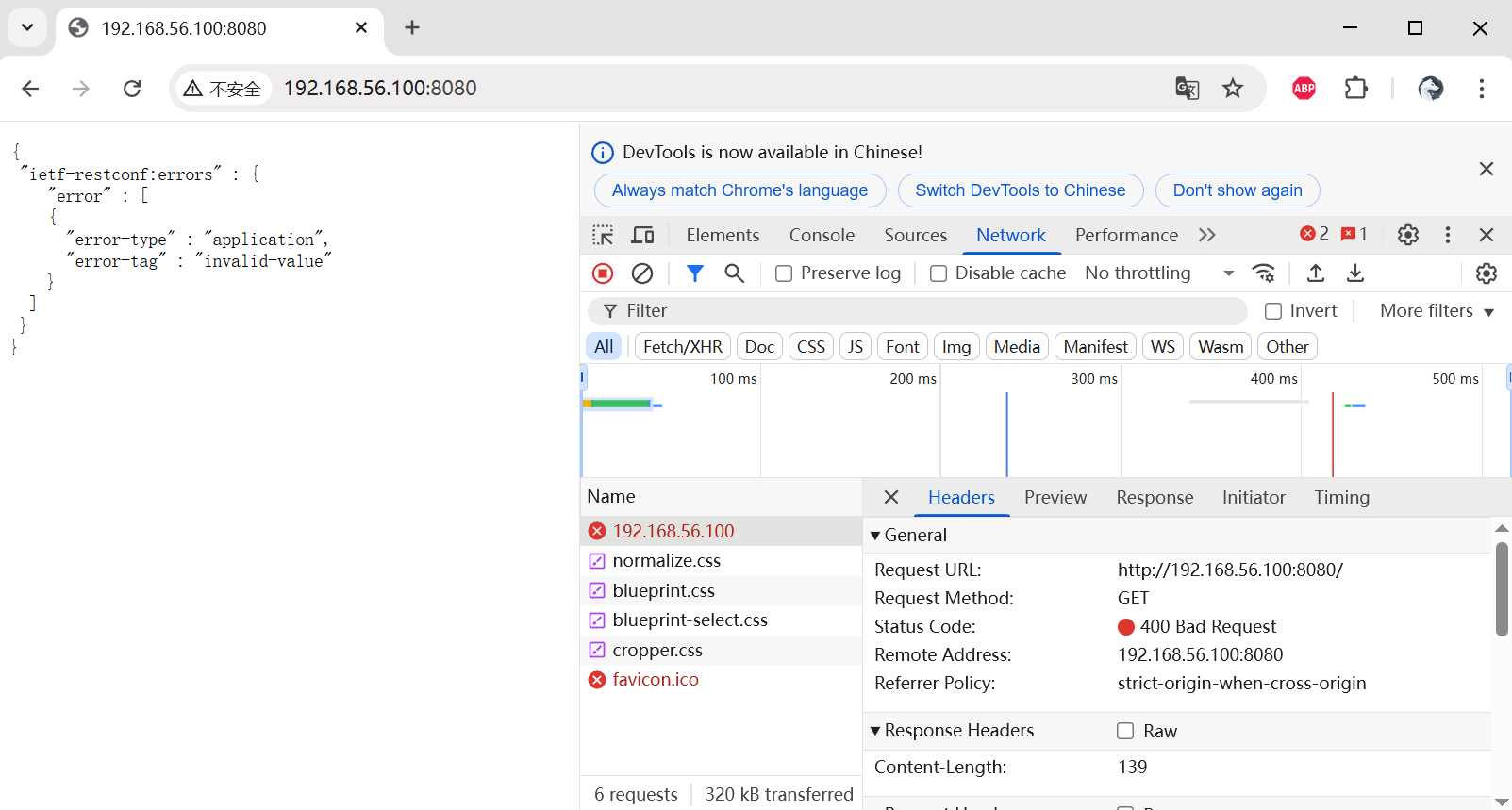Screen dimensions: 1512x810
Task: Open the network conditions Wi-Fi icon
Action: coord(1264,273)
